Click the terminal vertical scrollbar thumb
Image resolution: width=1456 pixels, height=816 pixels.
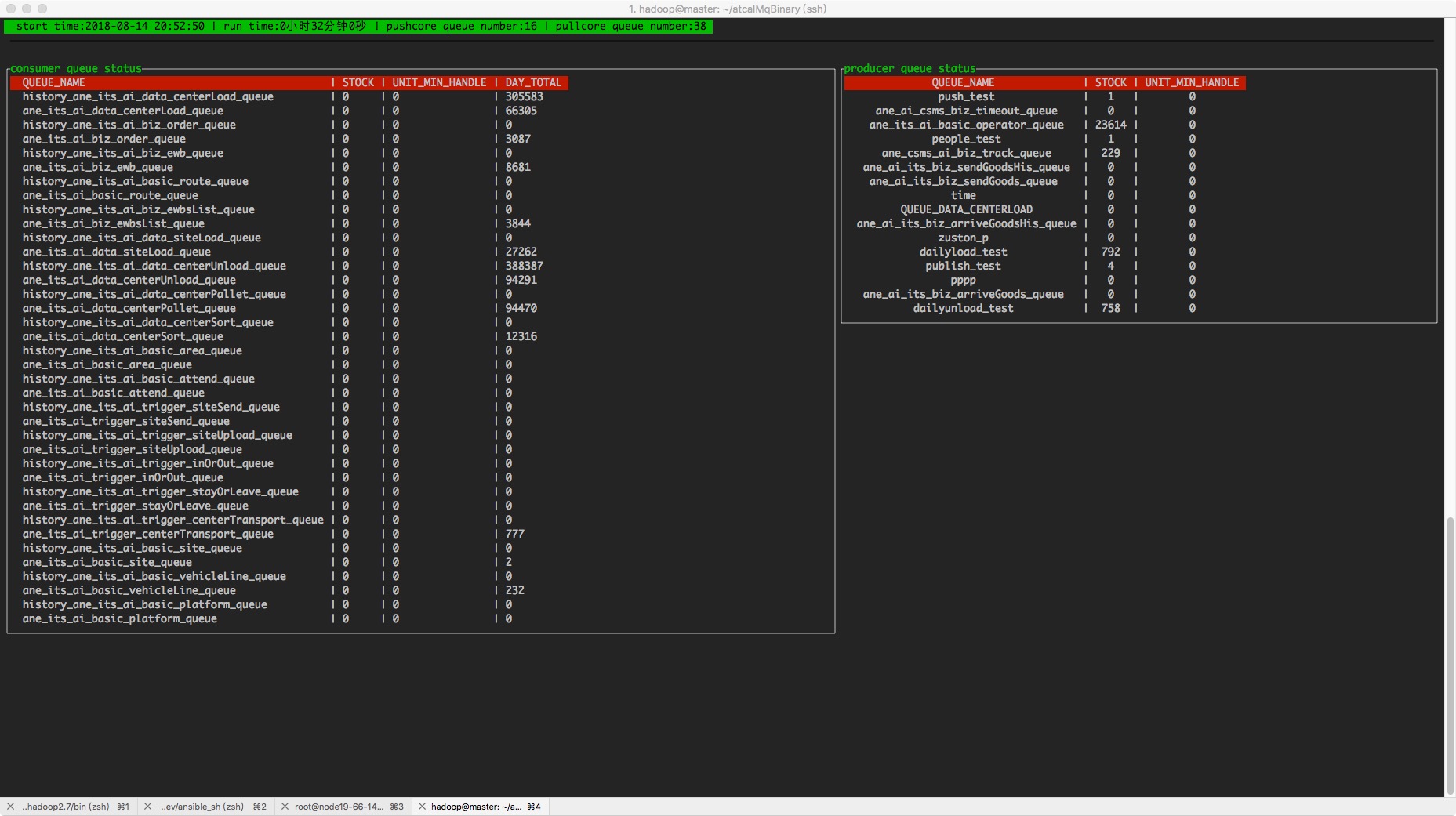pos(1451,656)
